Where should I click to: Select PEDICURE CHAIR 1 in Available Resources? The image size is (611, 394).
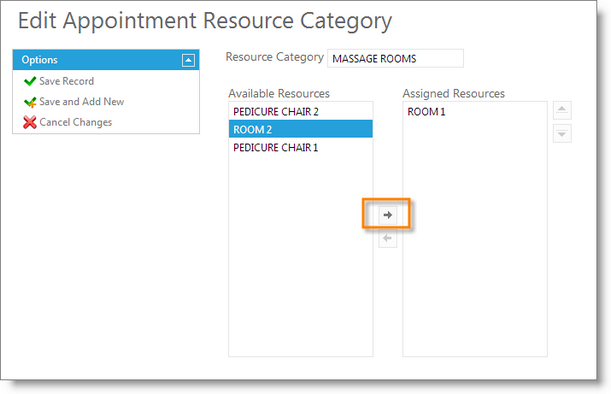pyautogui.click(x=300, y=147)
